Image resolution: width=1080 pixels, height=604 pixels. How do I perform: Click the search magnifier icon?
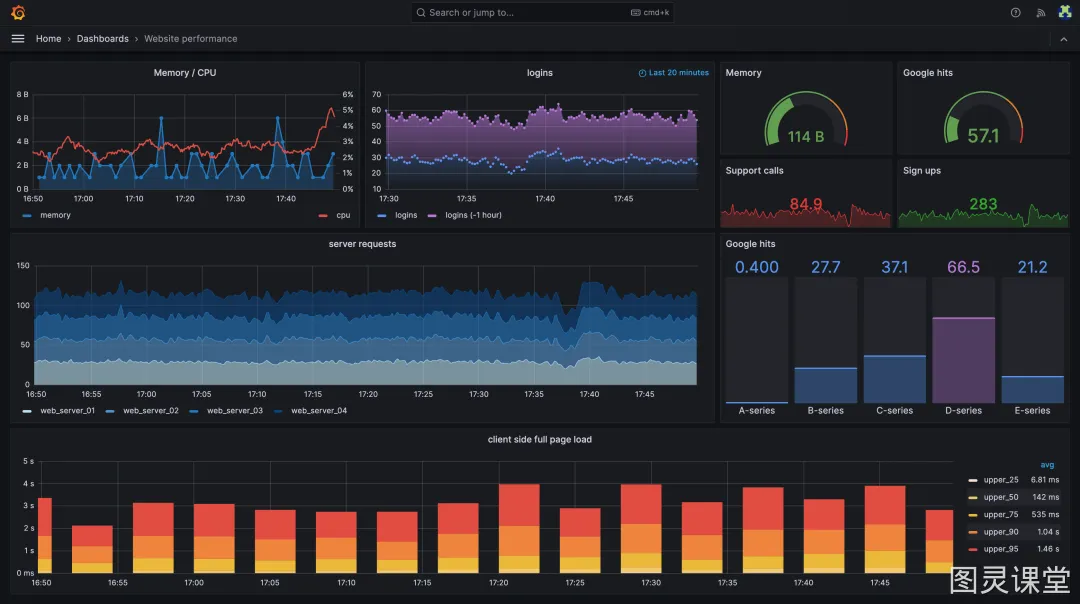coord(421,12)
